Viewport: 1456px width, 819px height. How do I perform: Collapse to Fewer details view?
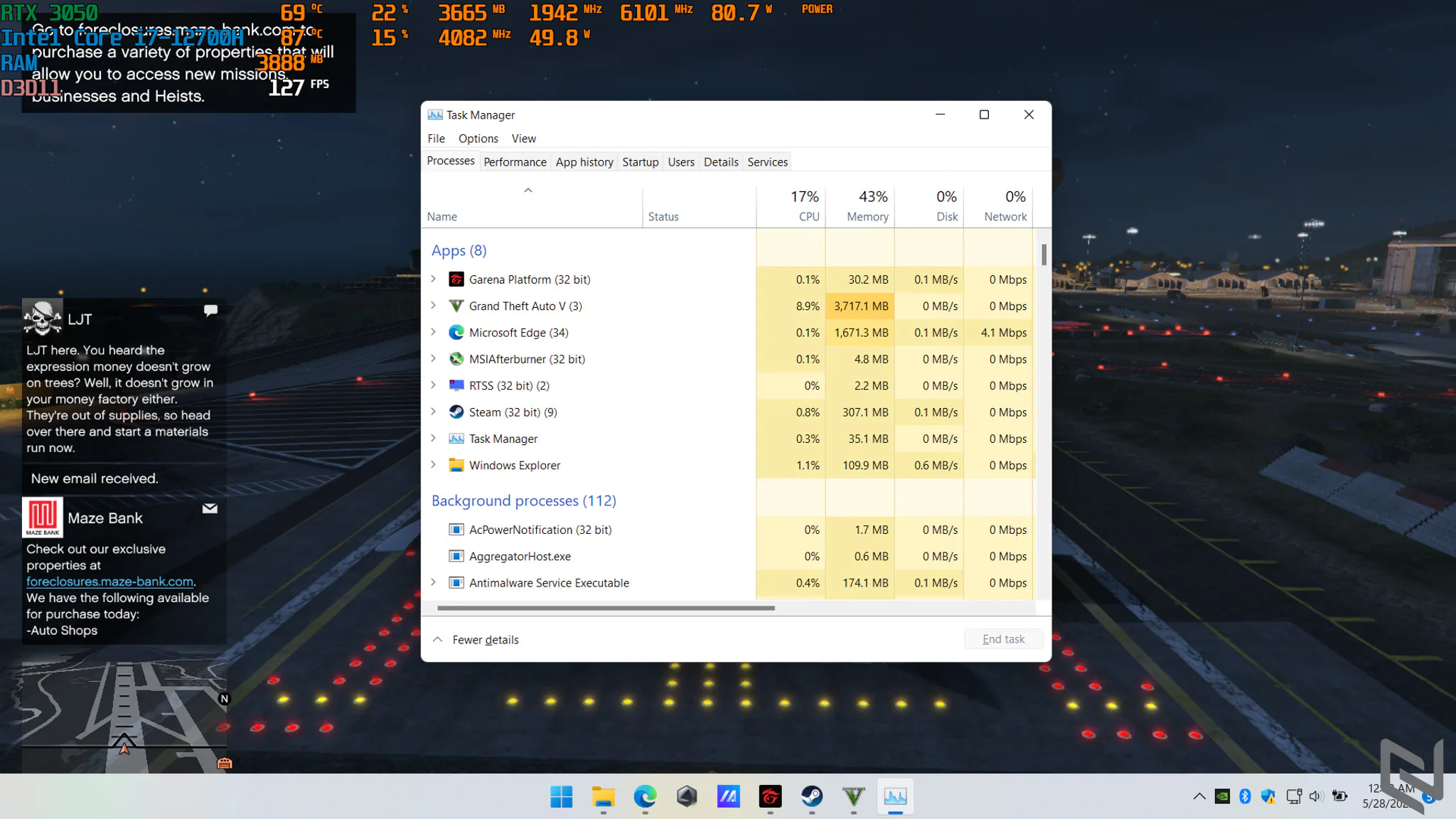(x=476, y=640)
